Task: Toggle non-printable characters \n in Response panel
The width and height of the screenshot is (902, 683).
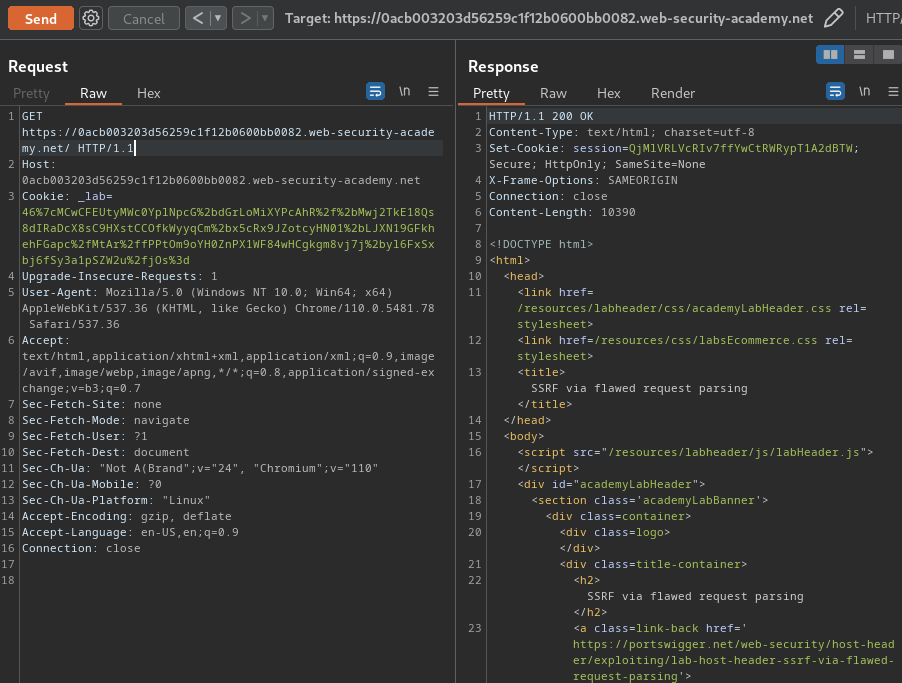Action: (x=864, y=91)
